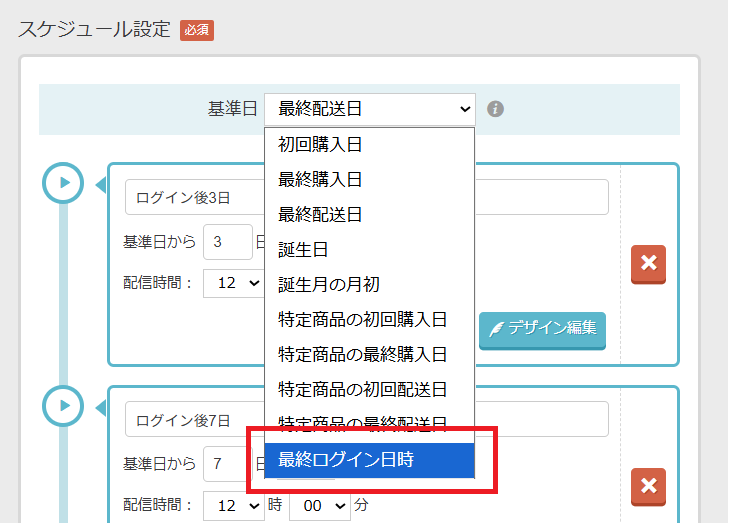This screenshot has height=523, width=730.
Task: Click the info icon beside 基準日 dropdown
Action: [495, 108]
